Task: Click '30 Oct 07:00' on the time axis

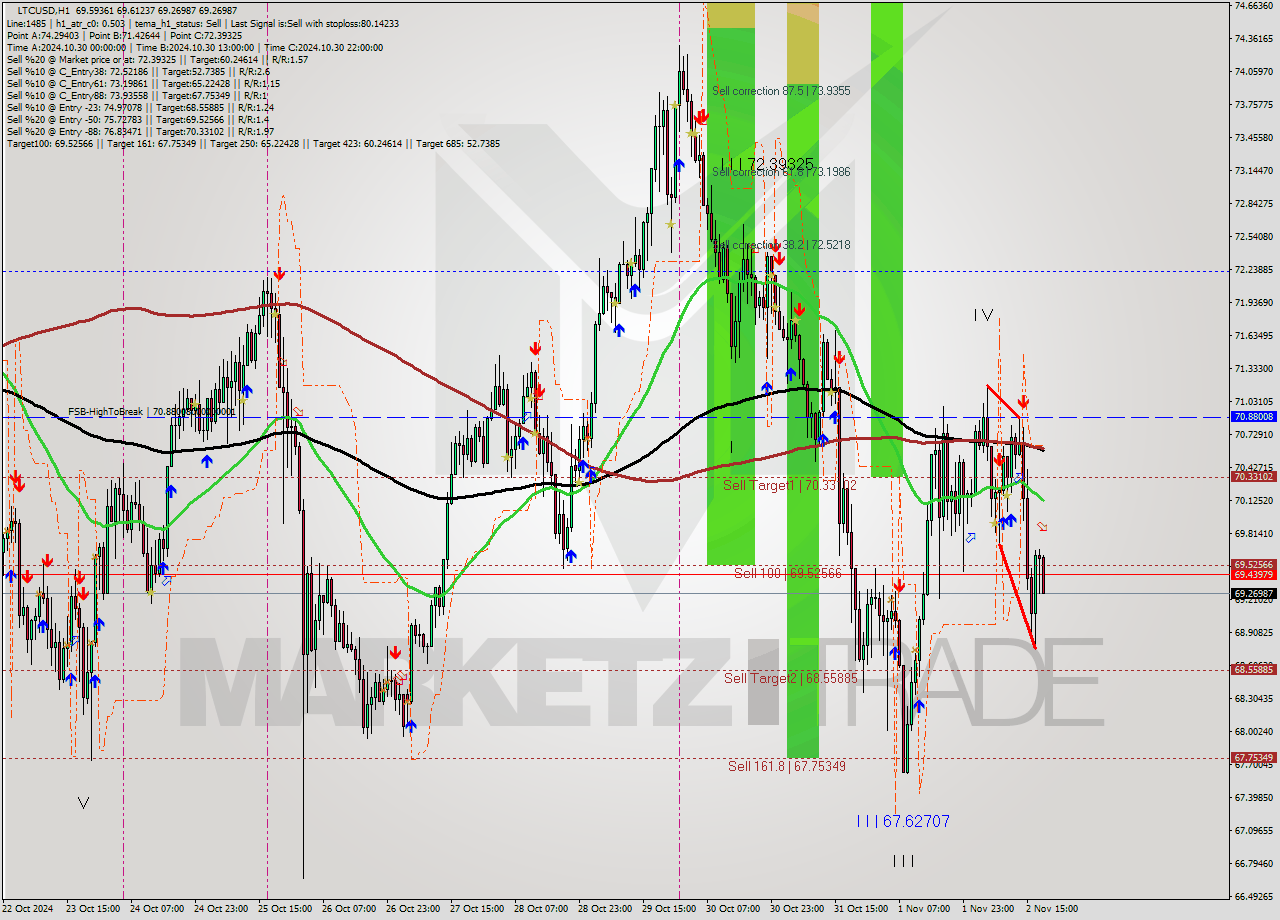Action: coord(733,909)
